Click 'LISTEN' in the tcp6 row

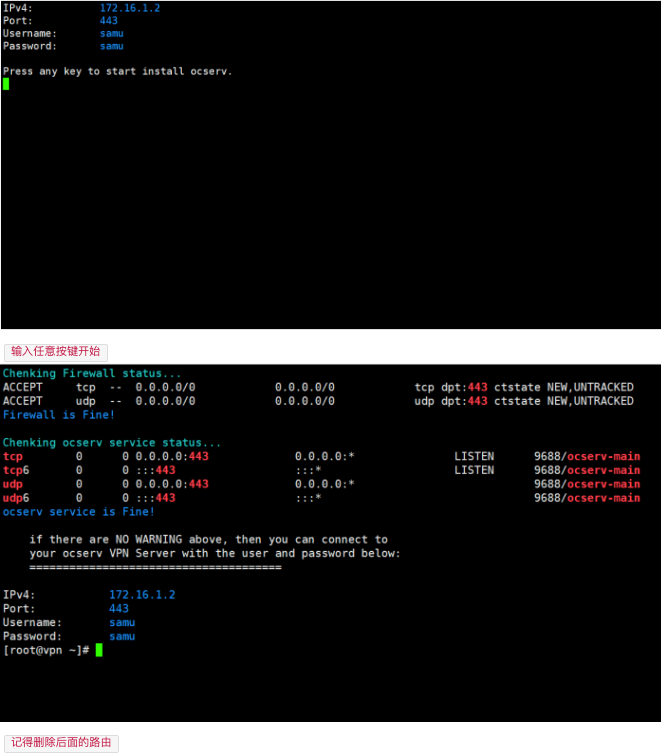click(x=474, y=470)
